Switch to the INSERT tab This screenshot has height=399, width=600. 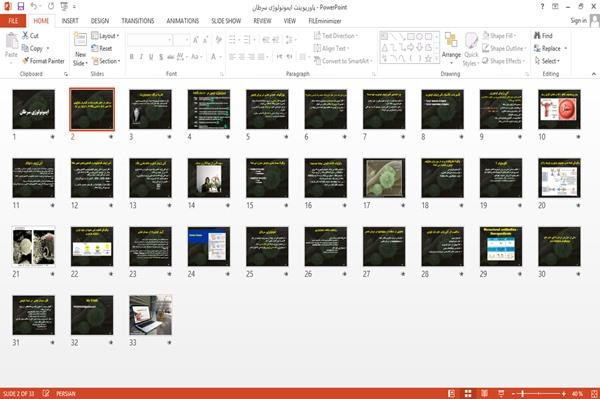[x=70, y=21]
